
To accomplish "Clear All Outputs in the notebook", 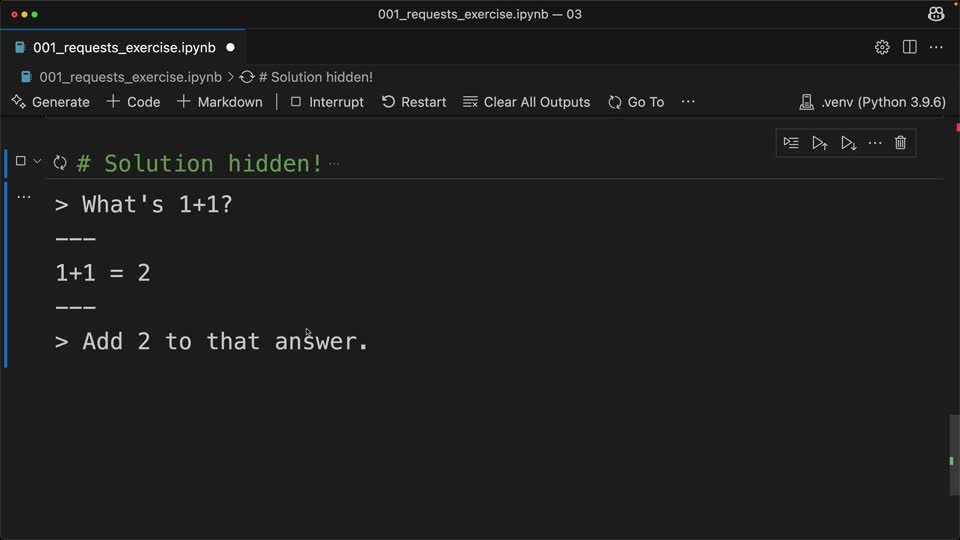I will (x=527, y=102).
